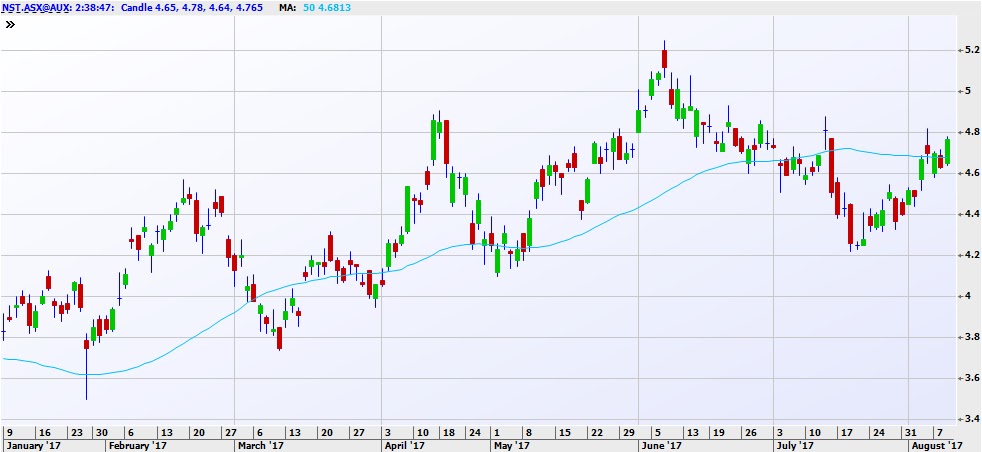Select the 5 price axis label
This screenshot has height=452, width=982.
coord(968,91)
